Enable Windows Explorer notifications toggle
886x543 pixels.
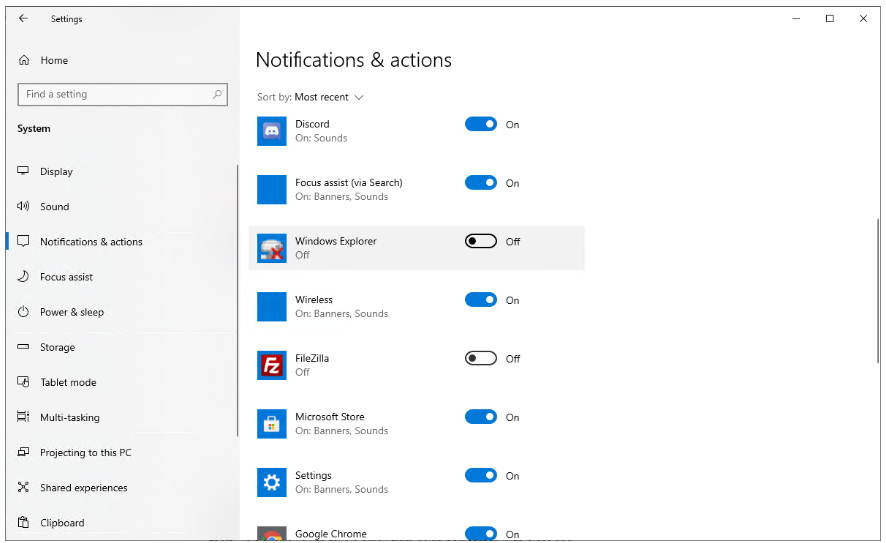481,241
